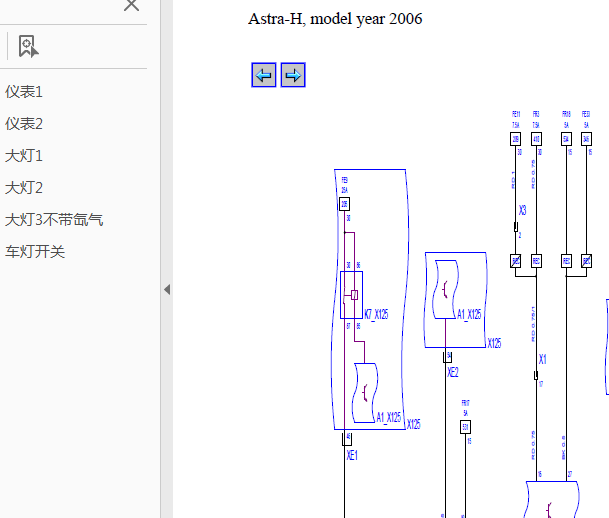Viewport: 609px width, 518px height.
Task: Go to bookmark 车灯开关
Action: coord(35,252)
